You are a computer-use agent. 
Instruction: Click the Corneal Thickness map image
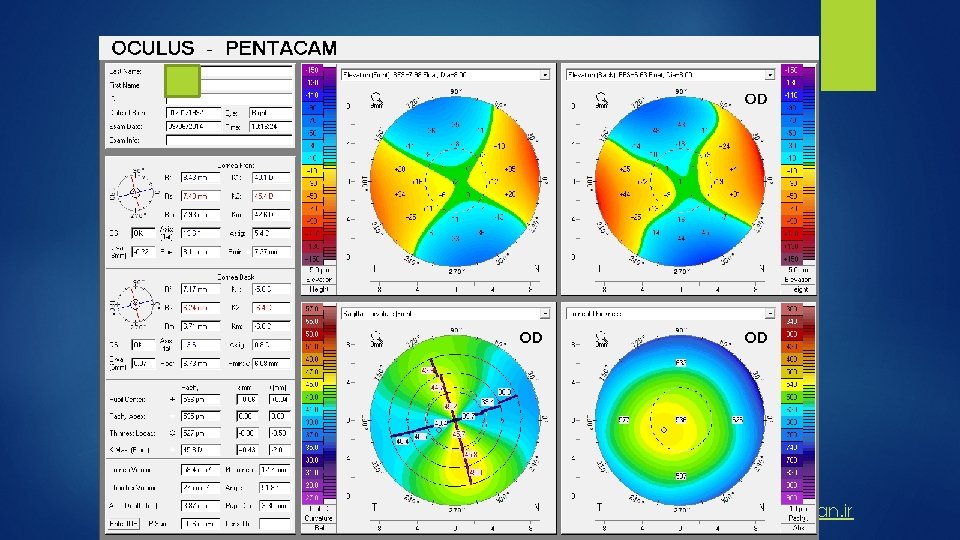pos(680,420)
